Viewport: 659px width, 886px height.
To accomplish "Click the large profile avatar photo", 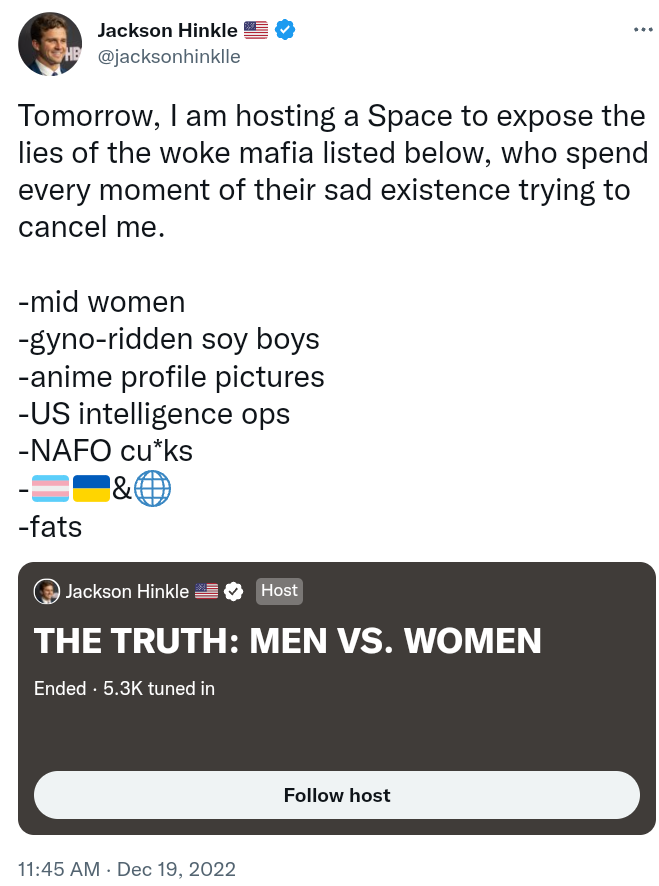I will point(50,43).
